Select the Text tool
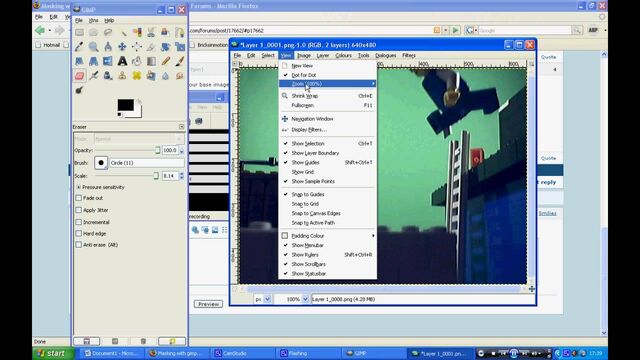Viewport: 640px width, 360px height. (122, 61)
